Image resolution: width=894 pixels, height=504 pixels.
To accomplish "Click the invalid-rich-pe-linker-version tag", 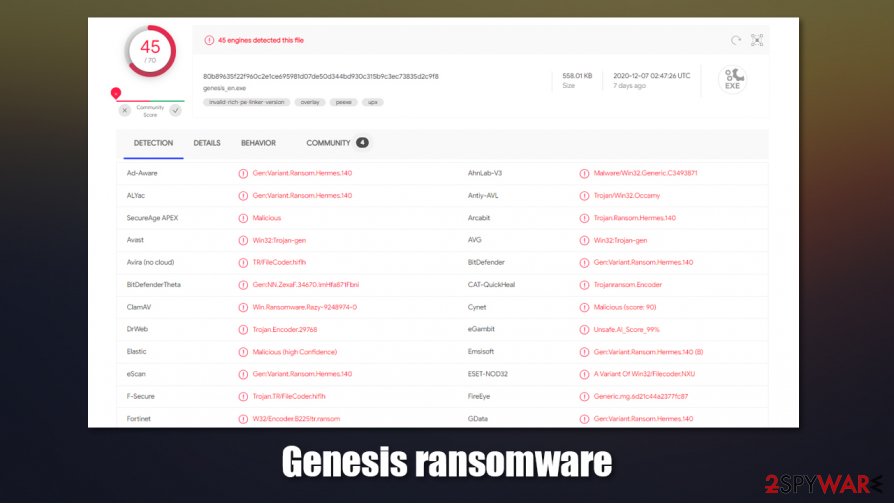I will point(246,102).
